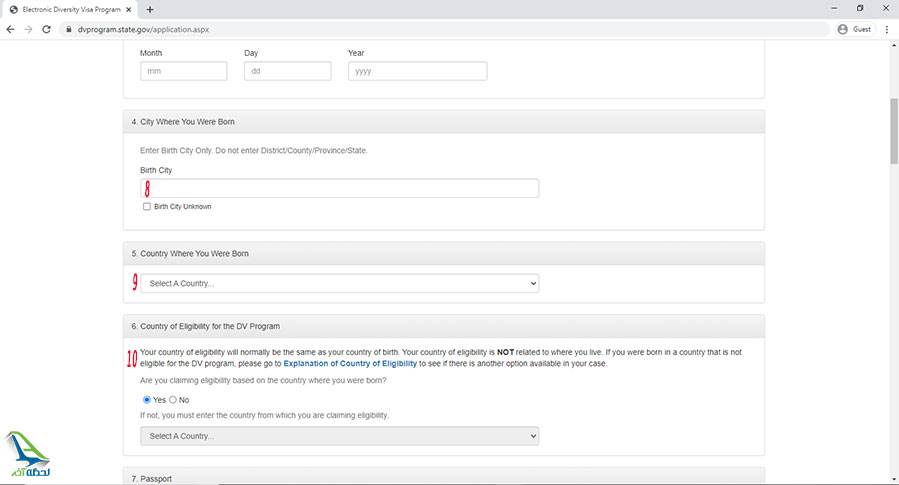Click the airplane logo in bottom-left corner
The height and width of the screenshot is (485, 899).
pos(25,454)
